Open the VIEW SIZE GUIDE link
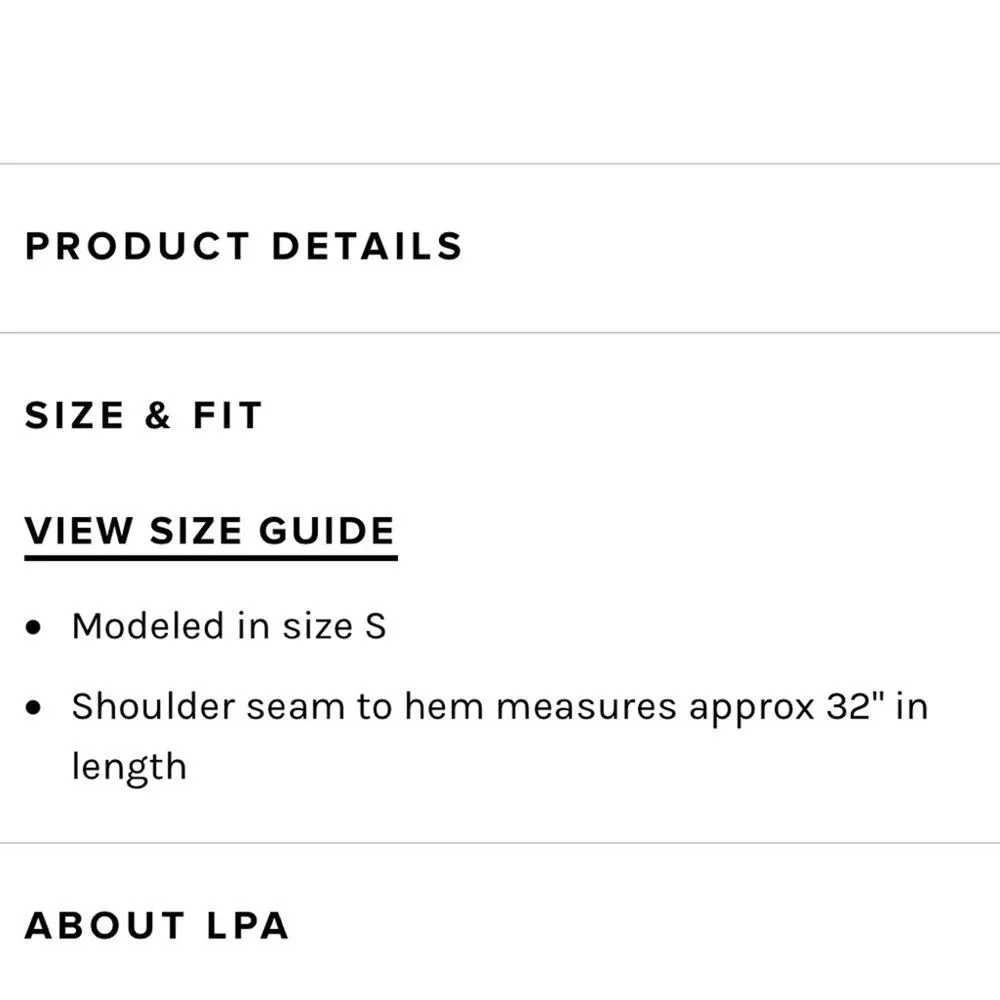This screenshot has width=1000, height=1000. coord(209,530)
